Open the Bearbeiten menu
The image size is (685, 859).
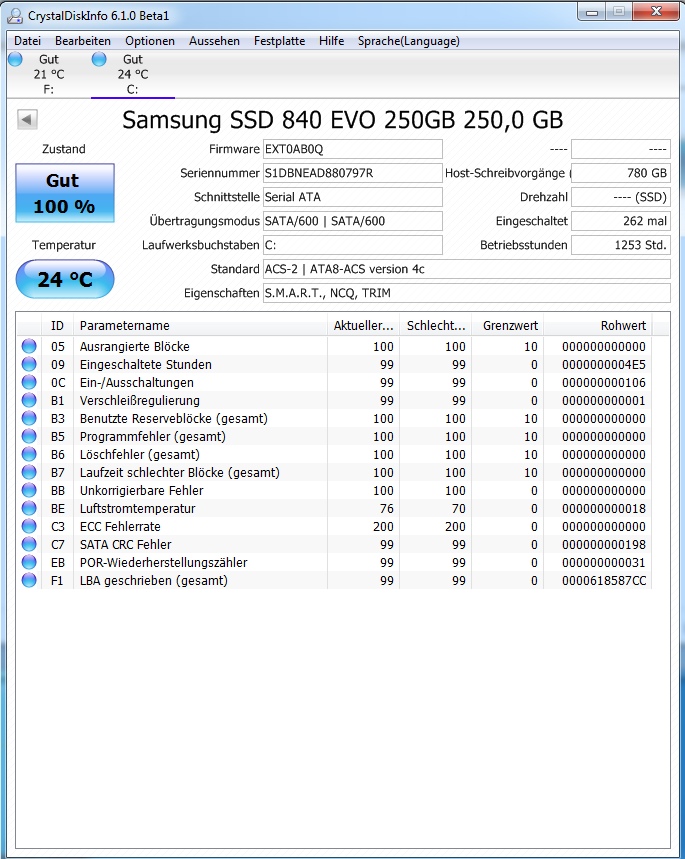(x=83, y=41)
